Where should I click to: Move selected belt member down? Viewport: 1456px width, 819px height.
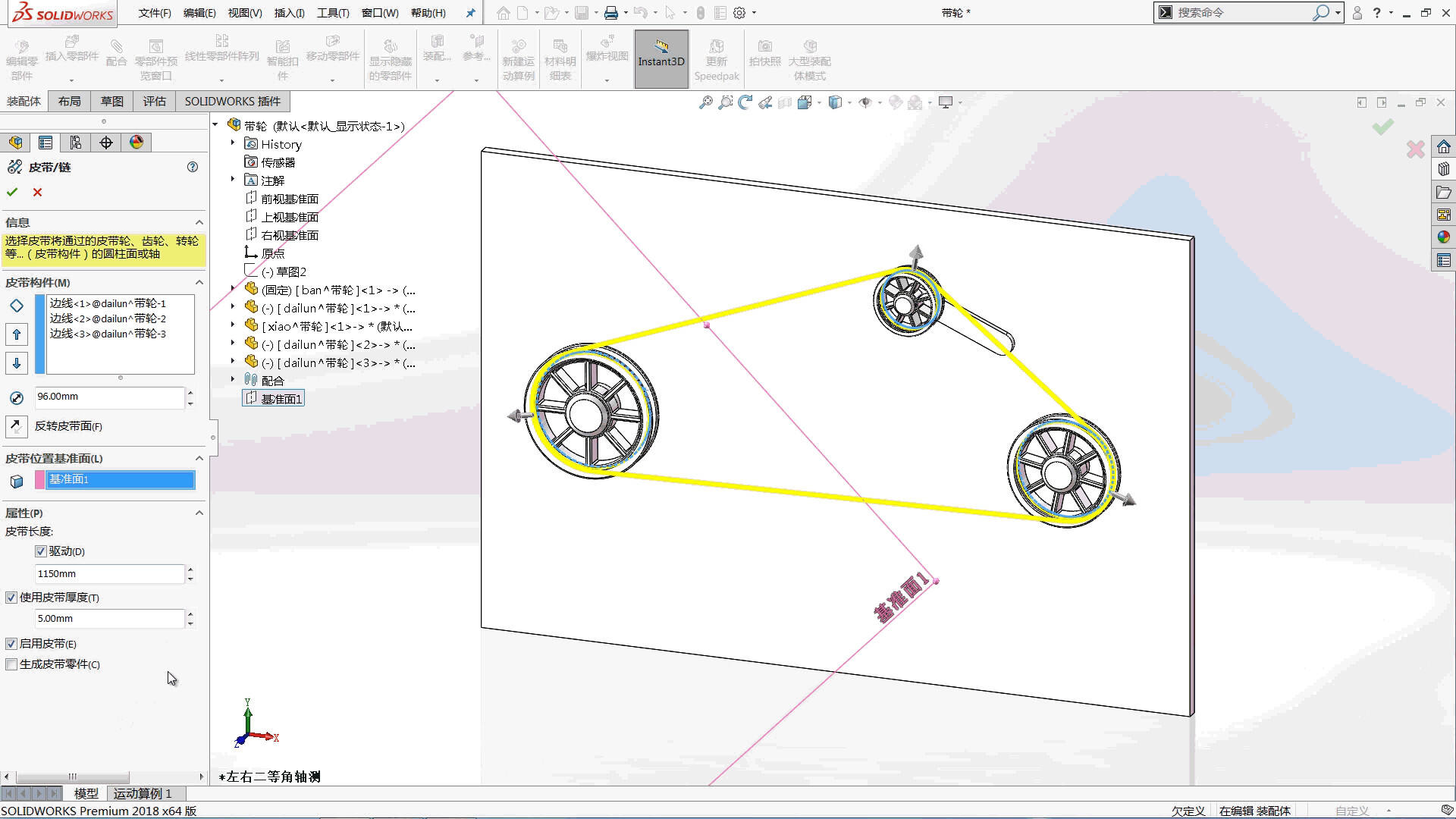click(17, 363)
